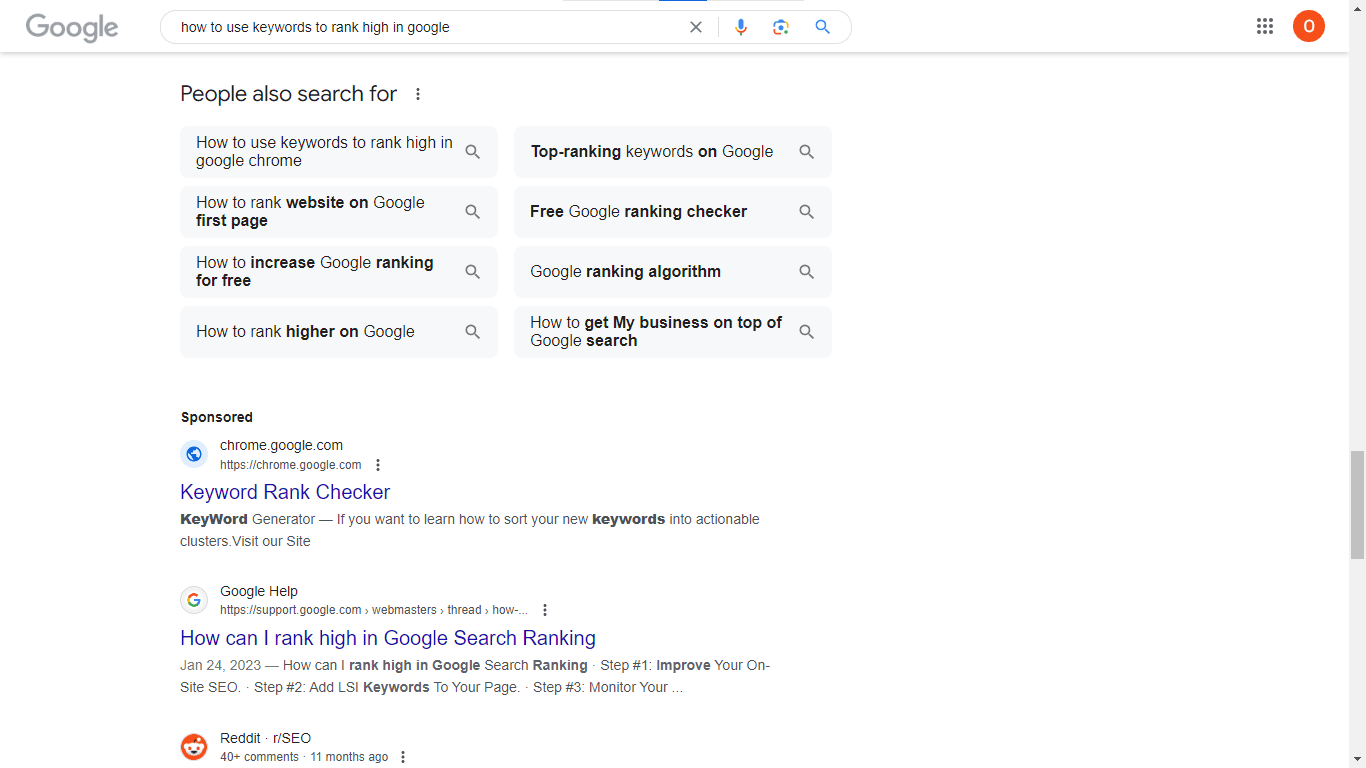Open more options for Reddit result
The height and width of the screenshot is (768, 1366).
(403, 757)
